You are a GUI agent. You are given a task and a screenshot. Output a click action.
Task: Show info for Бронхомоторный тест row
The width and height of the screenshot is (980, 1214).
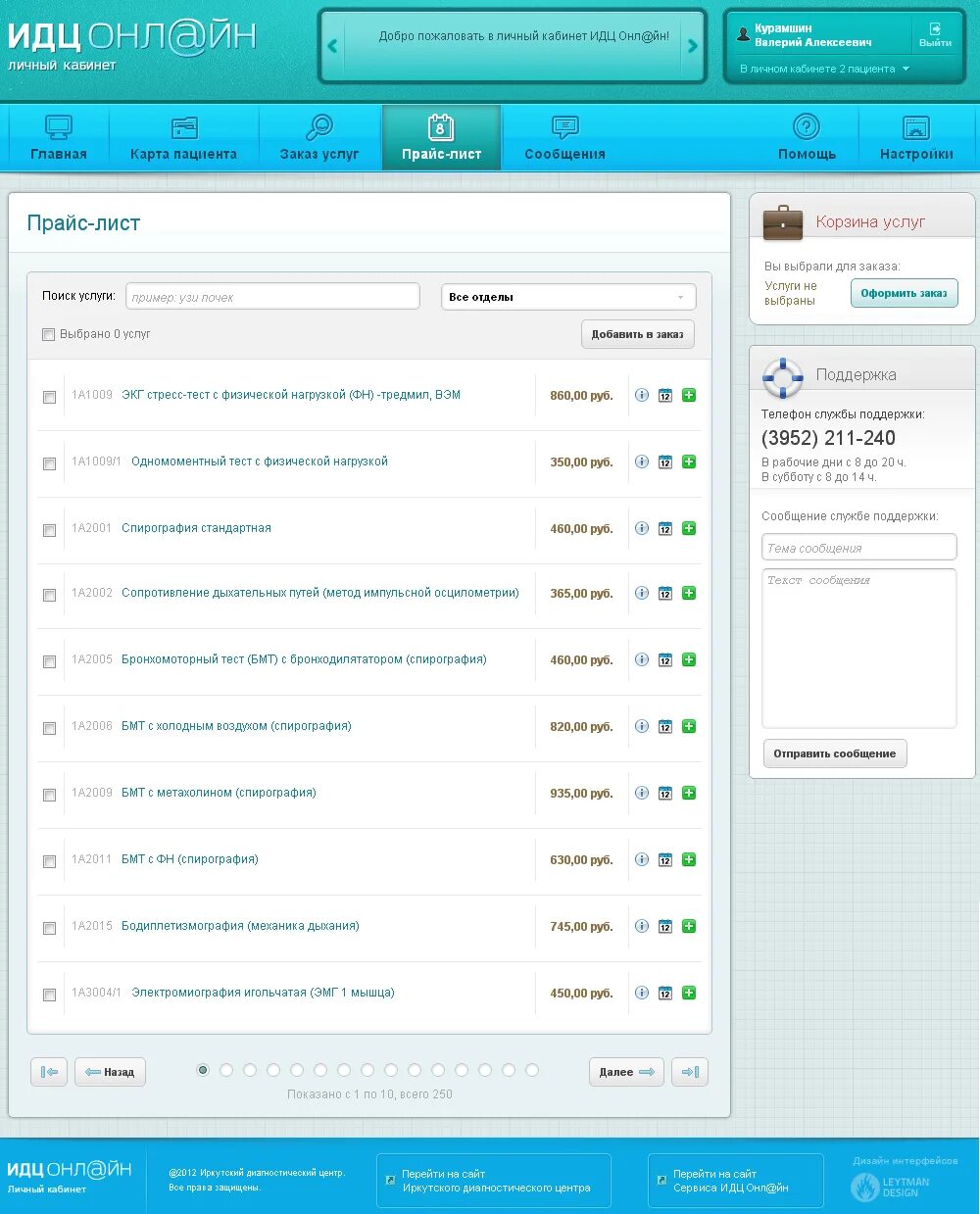click(x=642, y=659)
